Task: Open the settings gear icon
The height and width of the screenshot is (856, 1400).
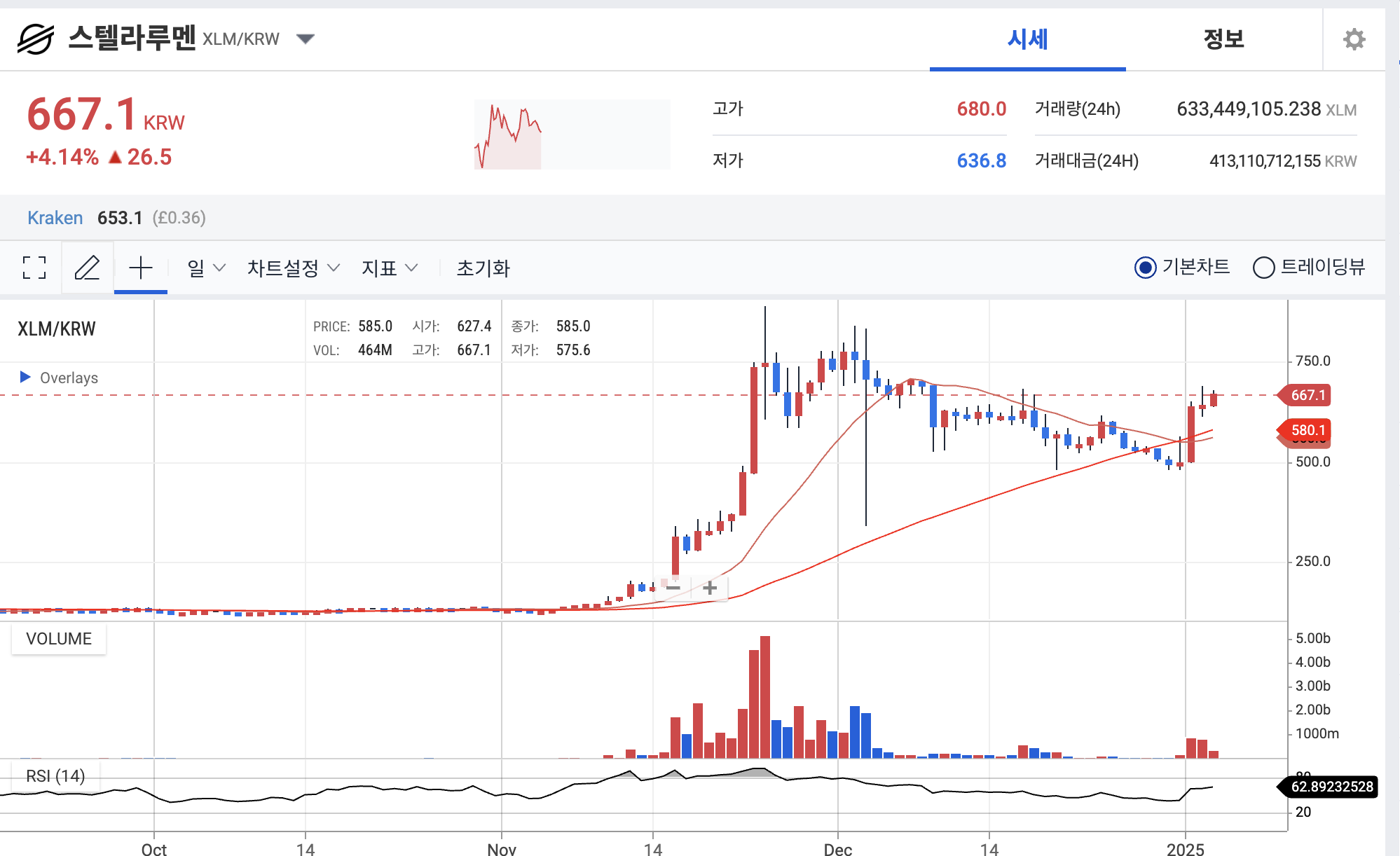Action: [1354, 39]
